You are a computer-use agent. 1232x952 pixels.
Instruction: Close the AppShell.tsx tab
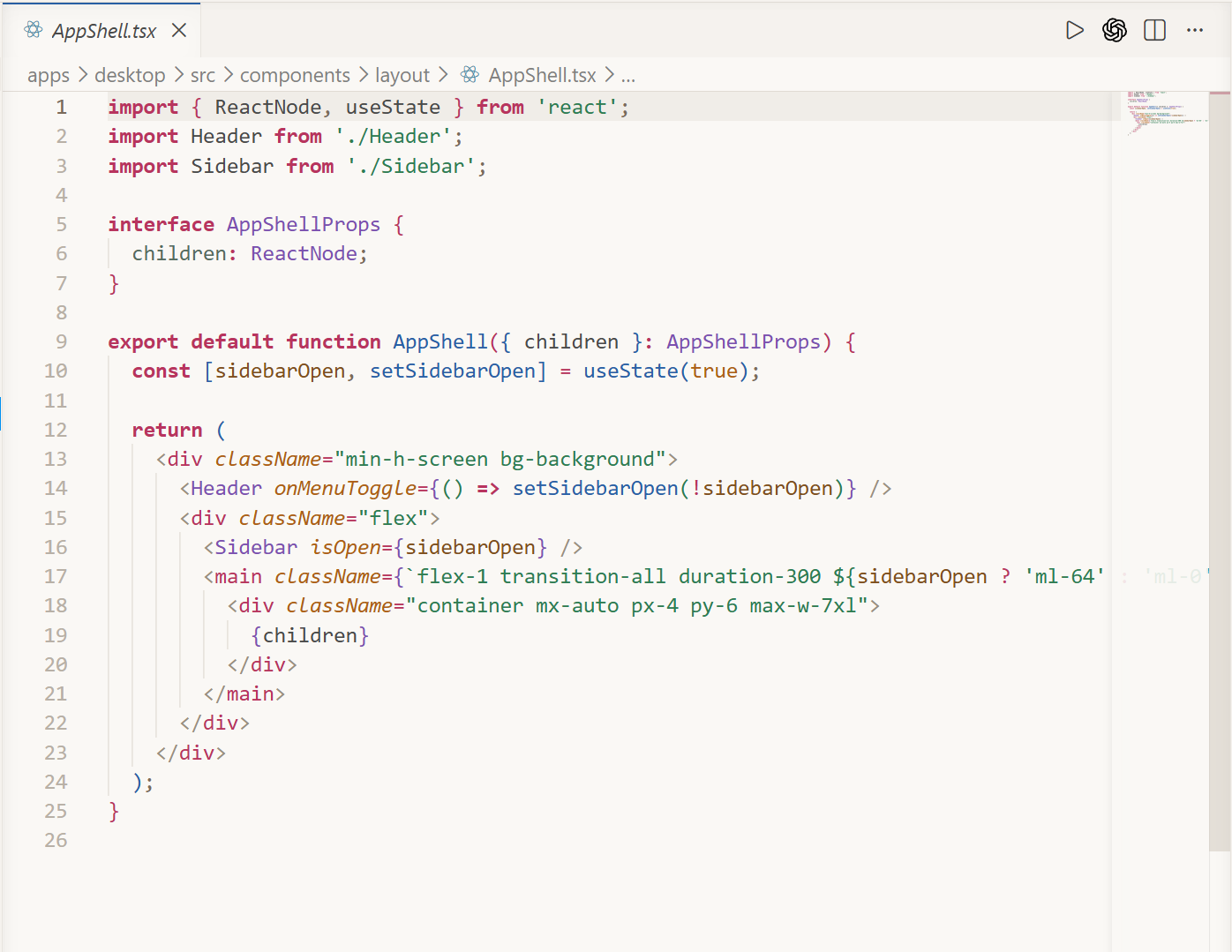point(179,30)
